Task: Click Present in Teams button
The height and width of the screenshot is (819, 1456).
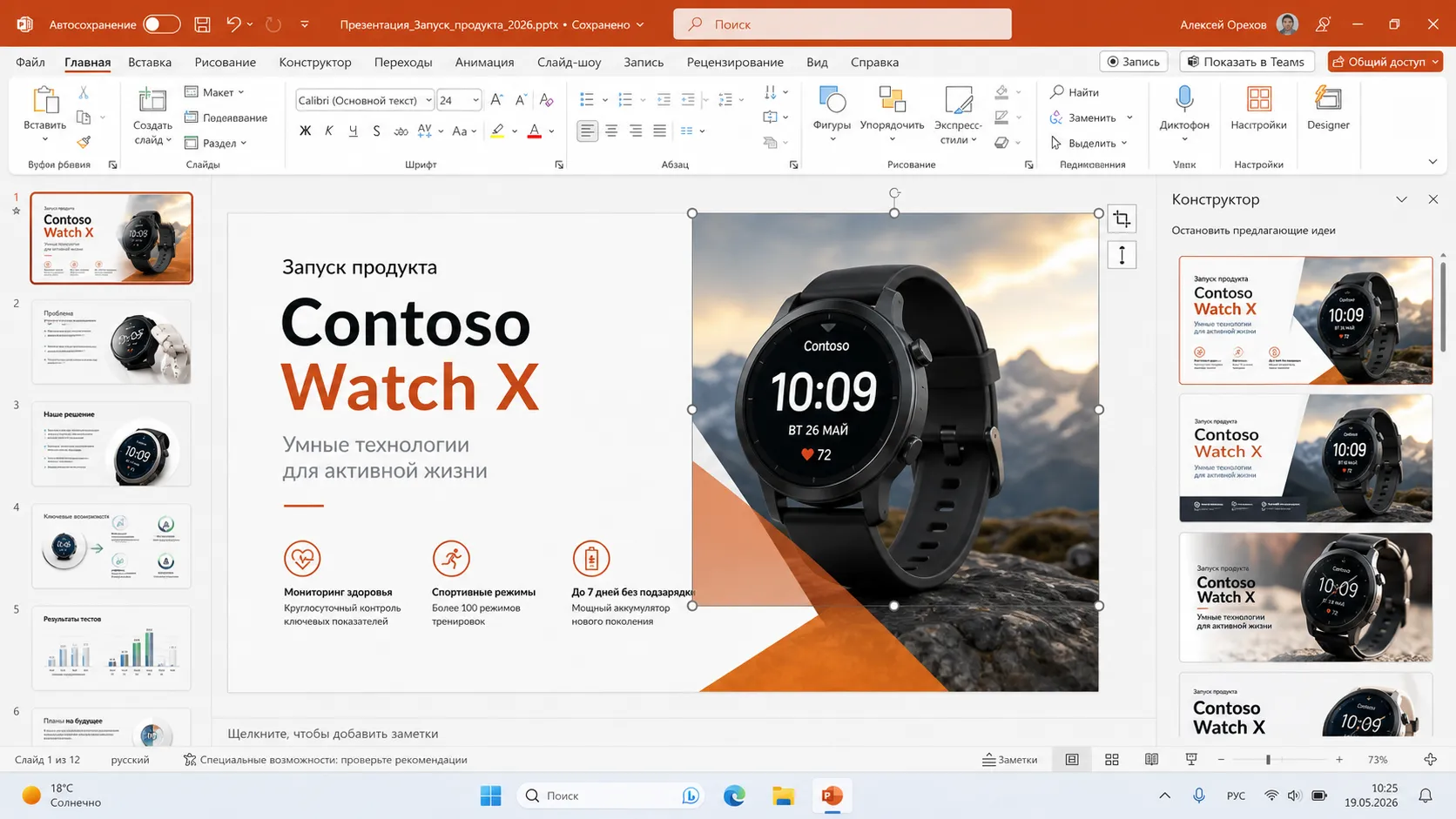Action: click(x=1246, y=62)
